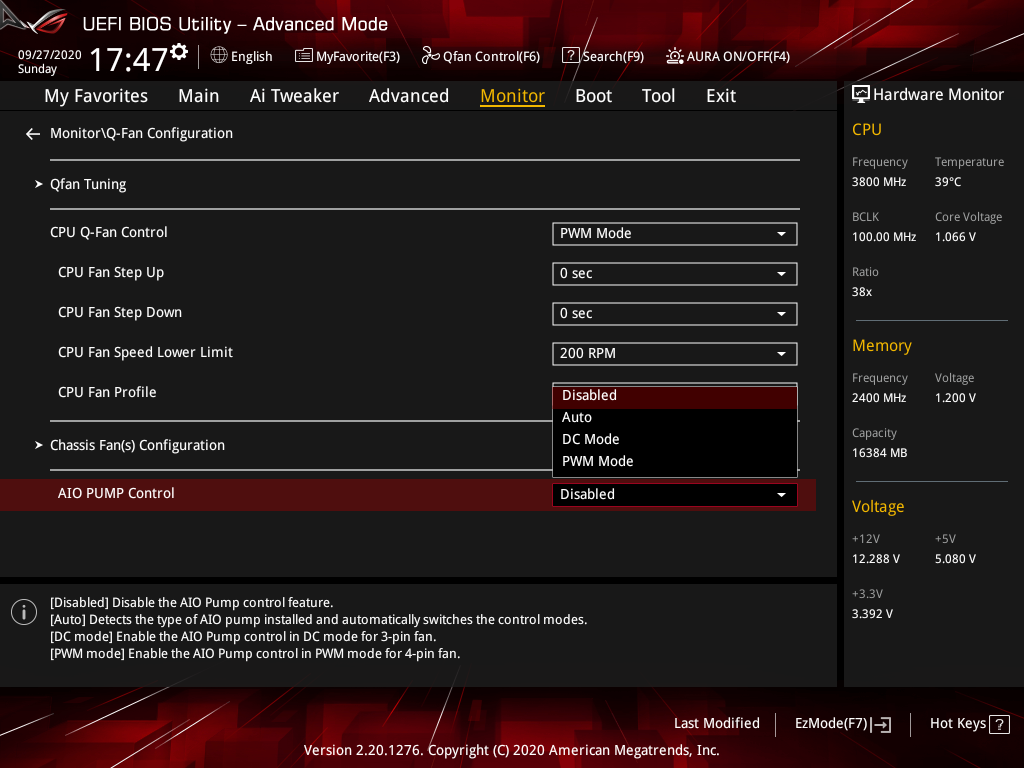
Task: Select the CPU Fan Profile label
Action: 107,392
